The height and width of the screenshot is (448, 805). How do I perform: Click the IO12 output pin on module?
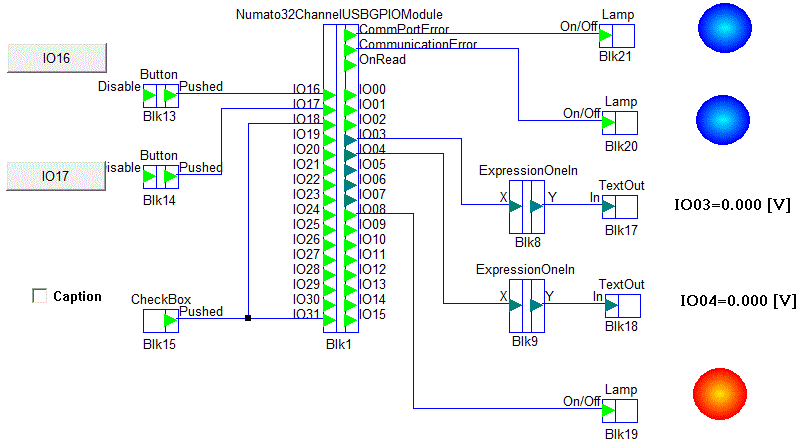[350, 276]
